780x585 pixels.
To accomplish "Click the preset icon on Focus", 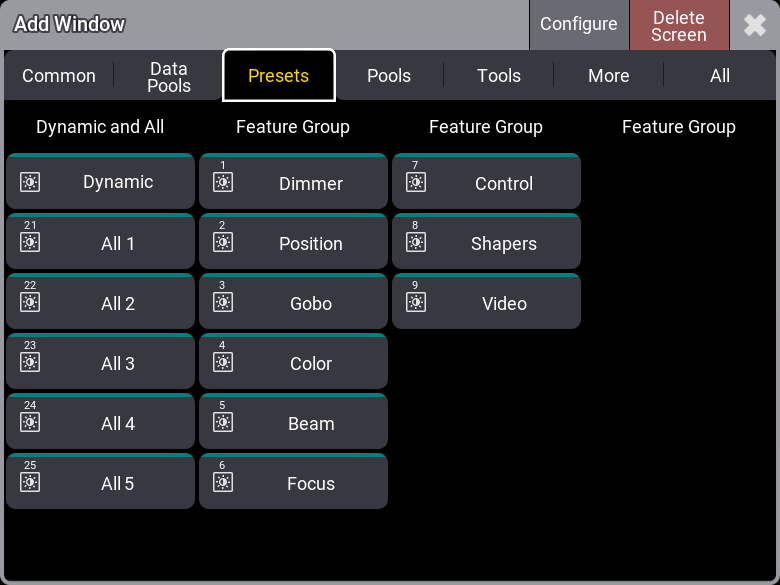I will pos(223,482).
